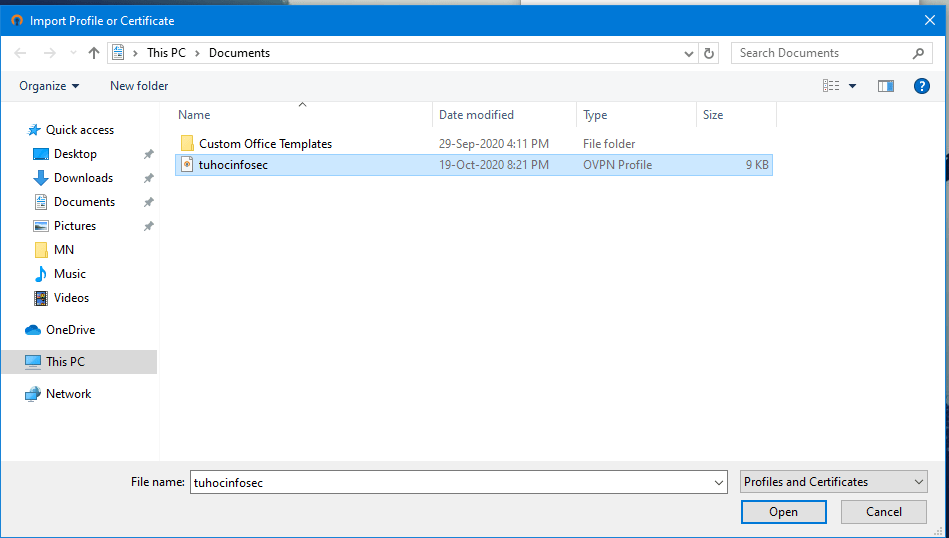Sort files by Date modified column
The width and height of the screenshot is (949, 538).
pyautogui.click(x=476, y=115)
